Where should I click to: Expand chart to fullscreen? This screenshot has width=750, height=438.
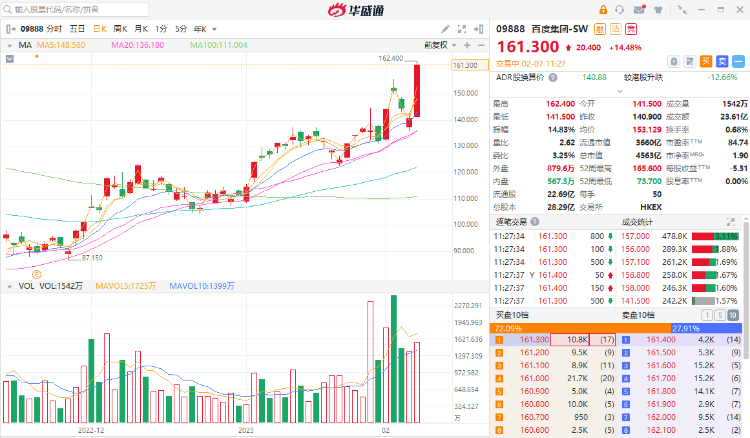tap(462, 29)
